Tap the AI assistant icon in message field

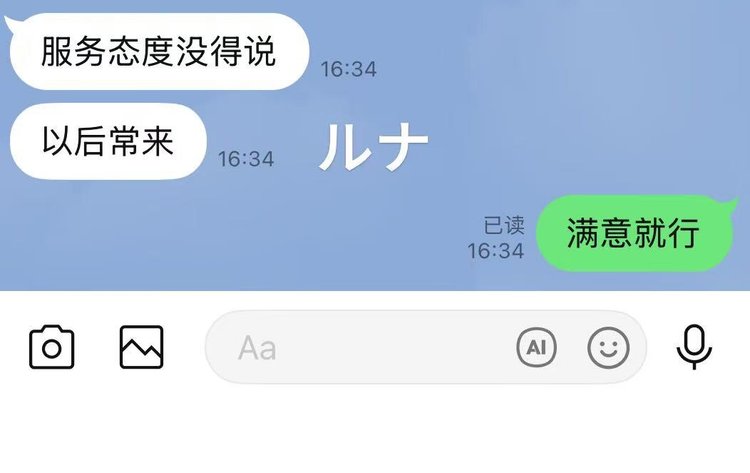(537, 348)
